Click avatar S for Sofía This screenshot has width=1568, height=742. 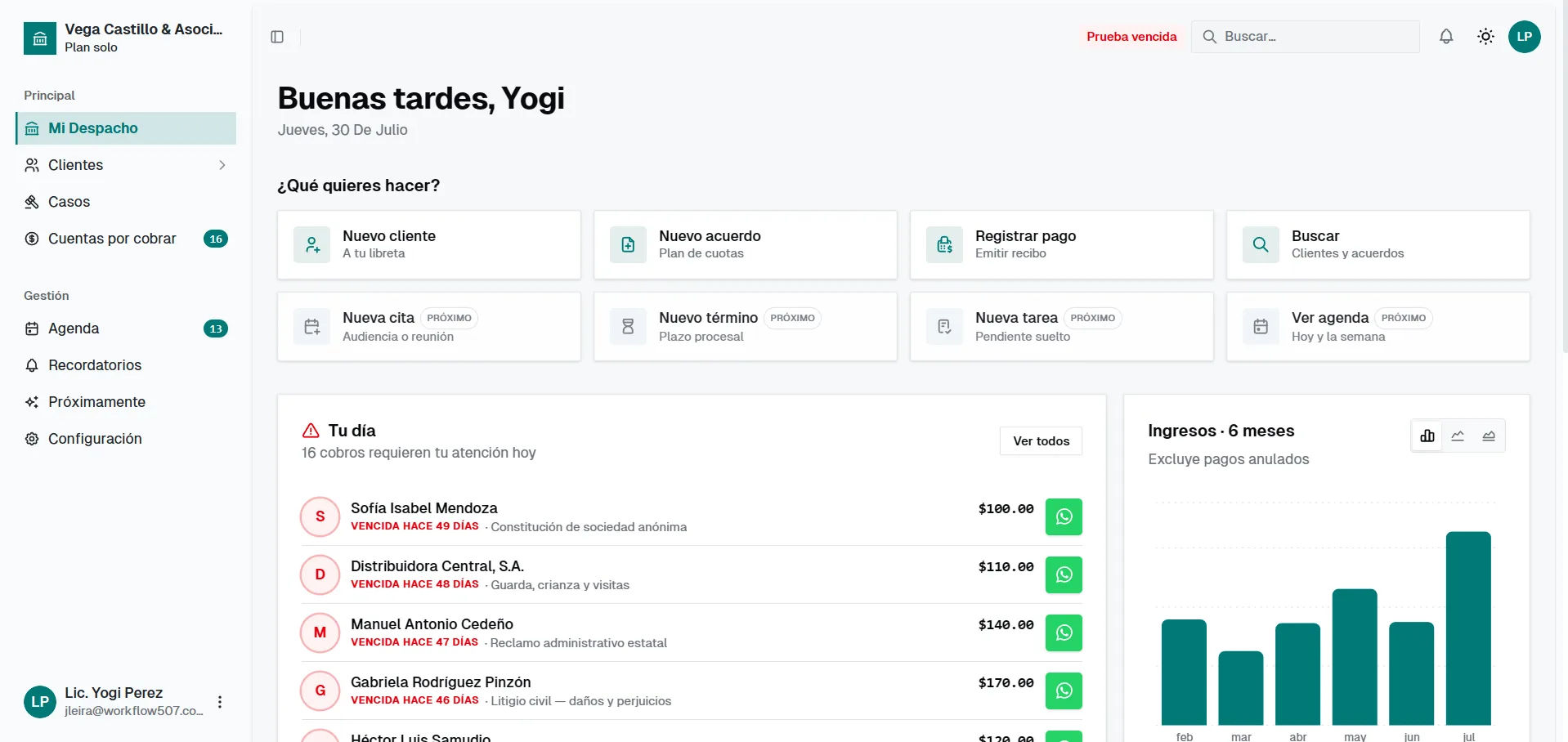pos(320,517)
